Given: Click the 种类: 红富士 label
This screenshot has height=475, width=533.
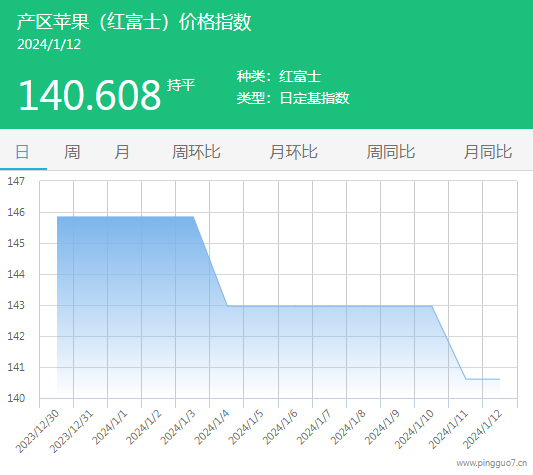Looking at the screenshot, I should click(279, 76).
